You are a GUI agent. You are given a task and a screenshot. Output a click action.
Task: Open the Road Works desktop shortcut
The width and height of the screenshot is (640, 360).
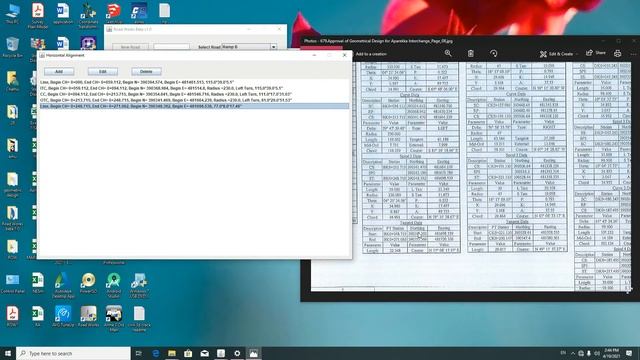88,316
